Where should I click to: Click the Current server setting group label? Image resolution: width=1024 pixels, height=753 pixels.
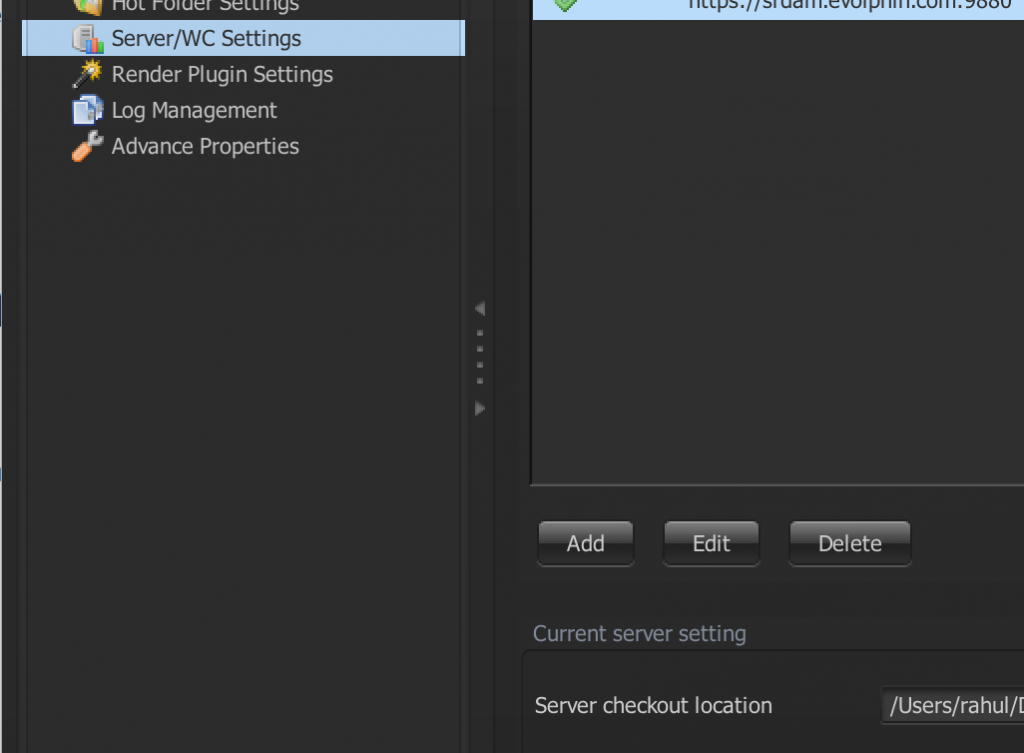coord(639,633)
